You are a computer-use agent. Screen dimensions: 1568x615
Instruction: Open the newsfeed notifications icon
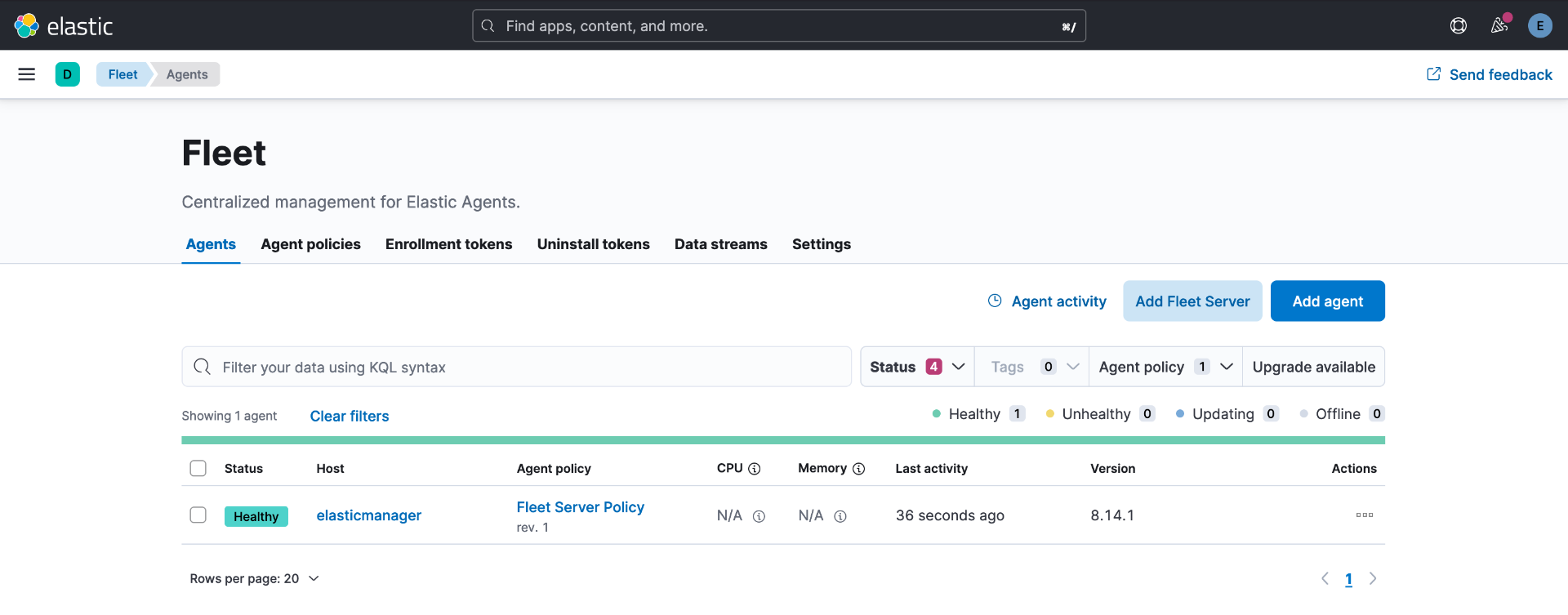coord(1499,25)
